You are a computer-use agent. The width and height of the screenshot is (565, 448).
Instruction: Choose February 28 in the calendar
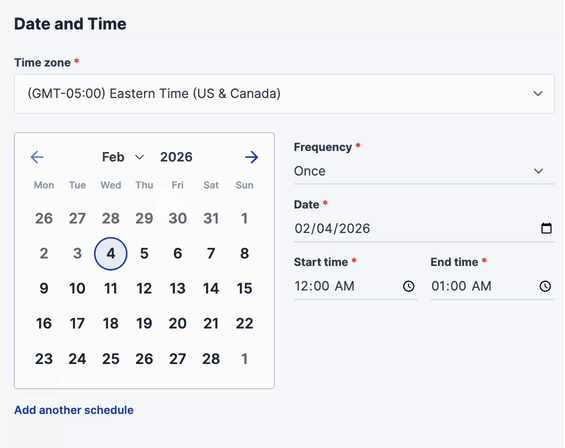click(211, 359)
